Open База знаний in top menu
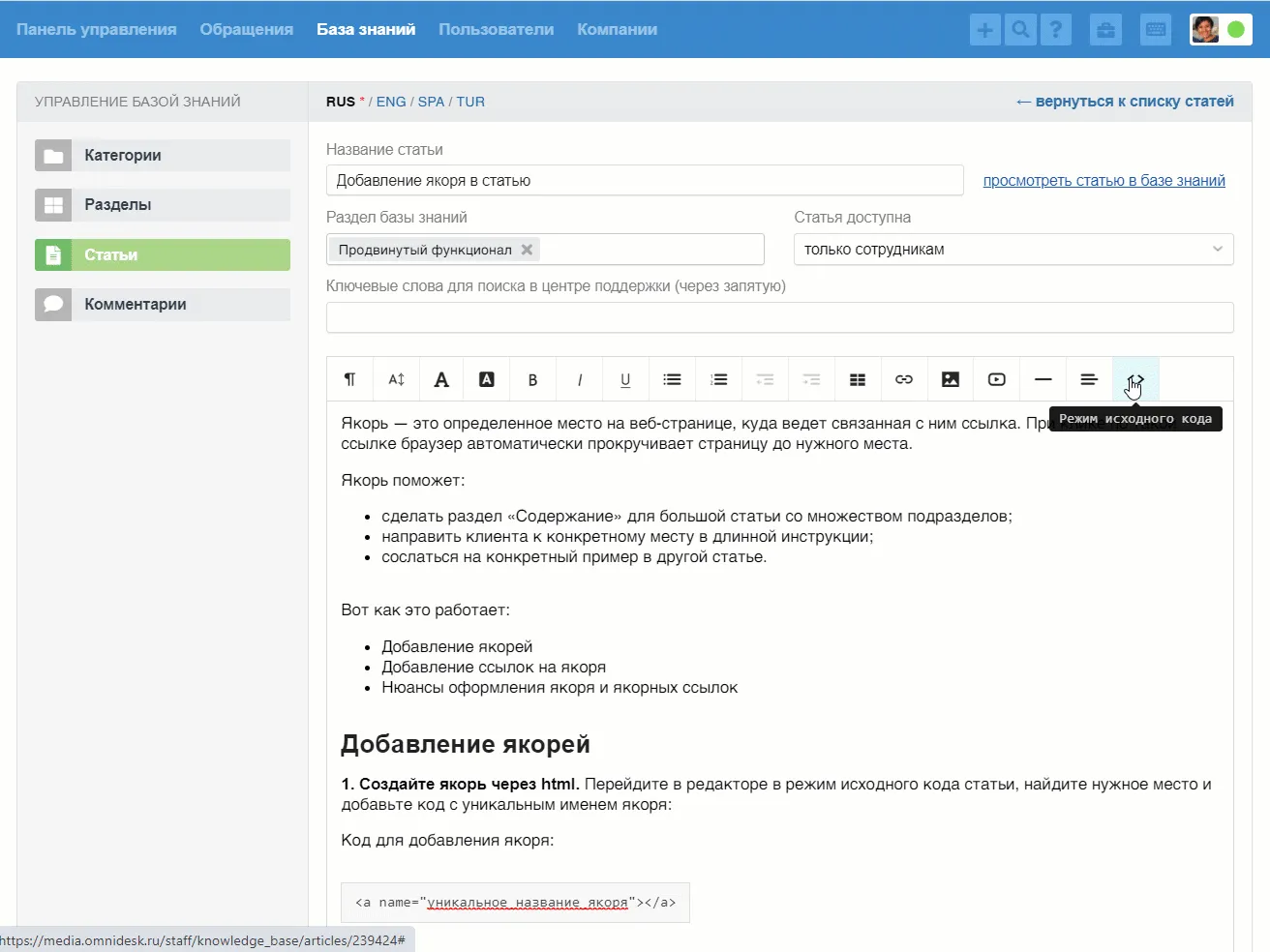1270x952 pixels. [366, 29]
